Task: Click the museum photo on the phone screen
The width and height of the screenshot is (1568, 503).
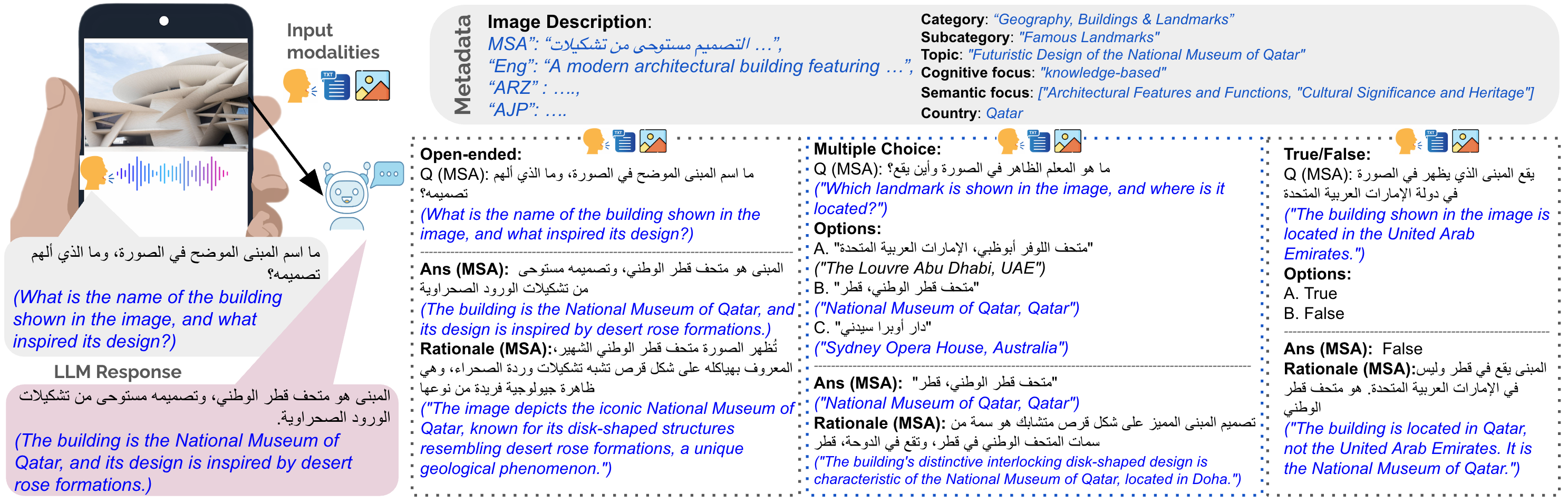Action: (166, 94)
